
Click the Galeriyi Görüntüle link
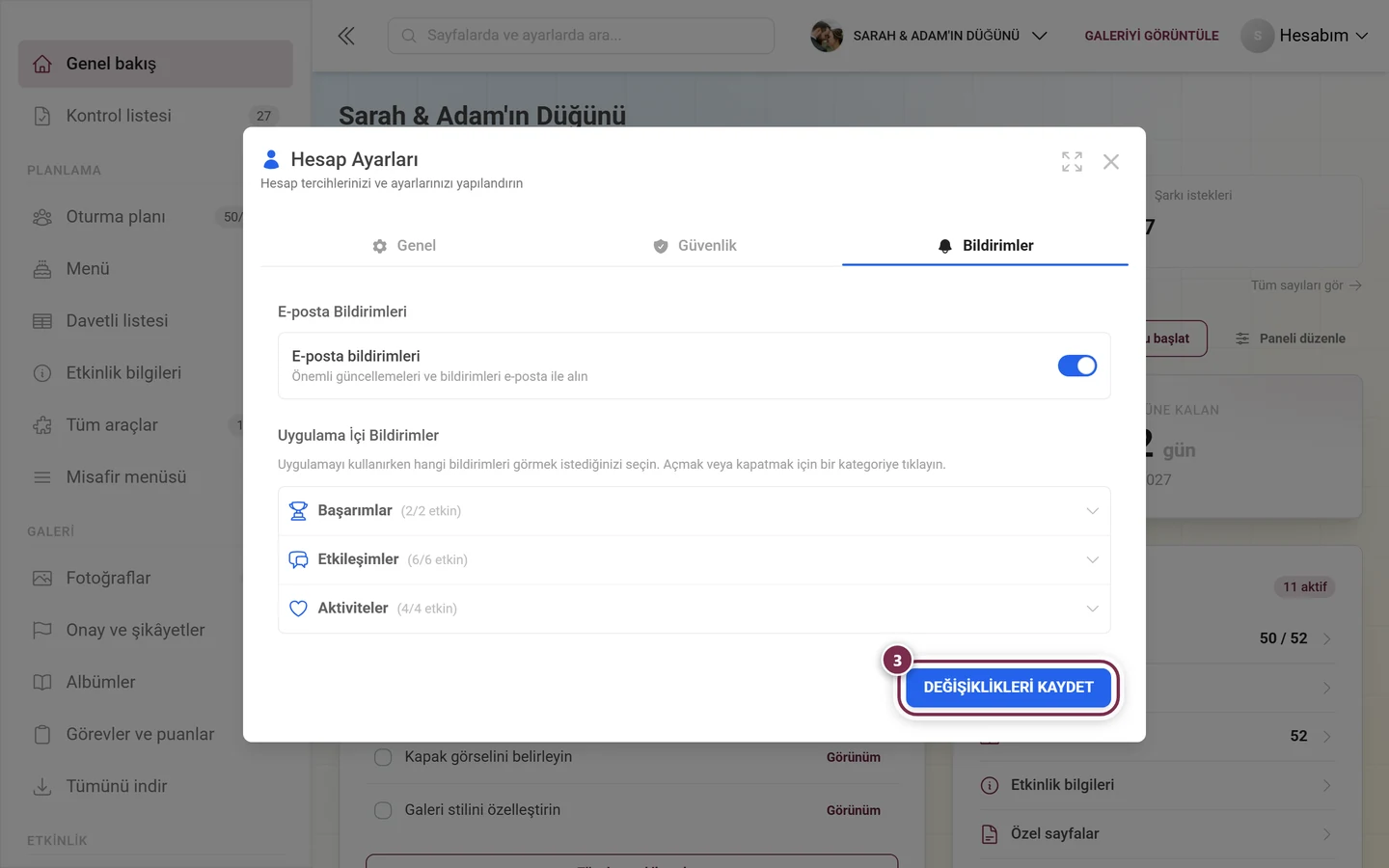(1152, 36)
